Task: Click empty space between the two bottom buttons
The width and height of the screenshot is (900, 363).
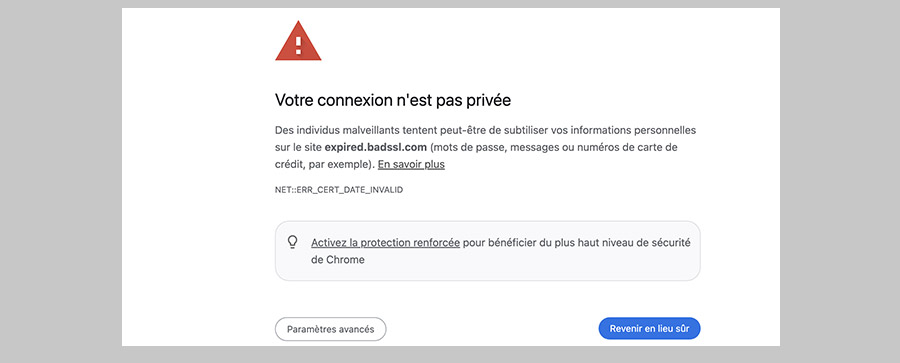Action: (x=492, y=329)
